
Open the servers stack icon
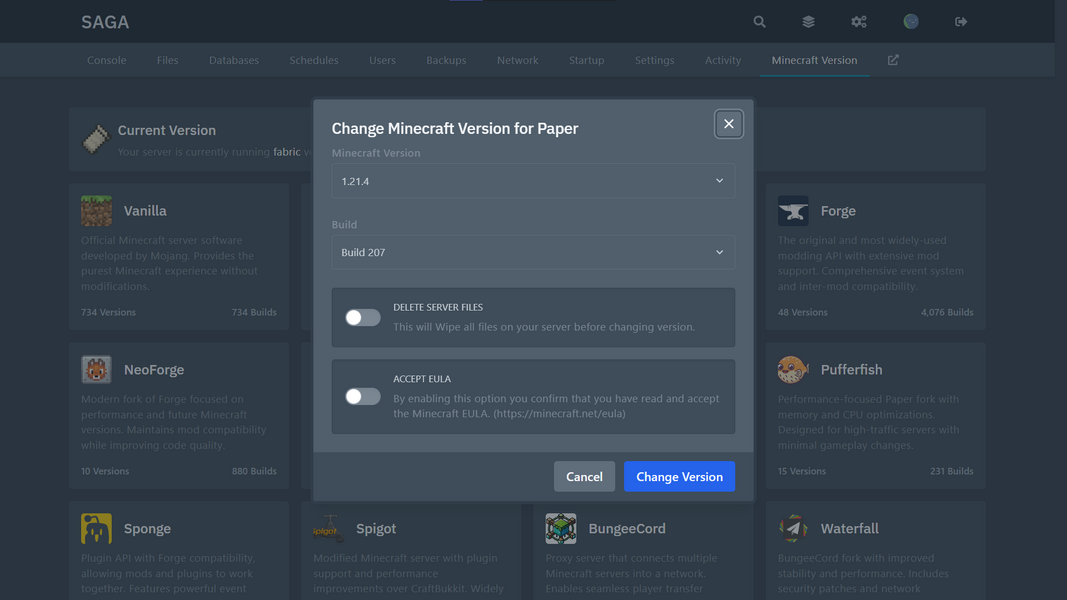coord(808,22)
